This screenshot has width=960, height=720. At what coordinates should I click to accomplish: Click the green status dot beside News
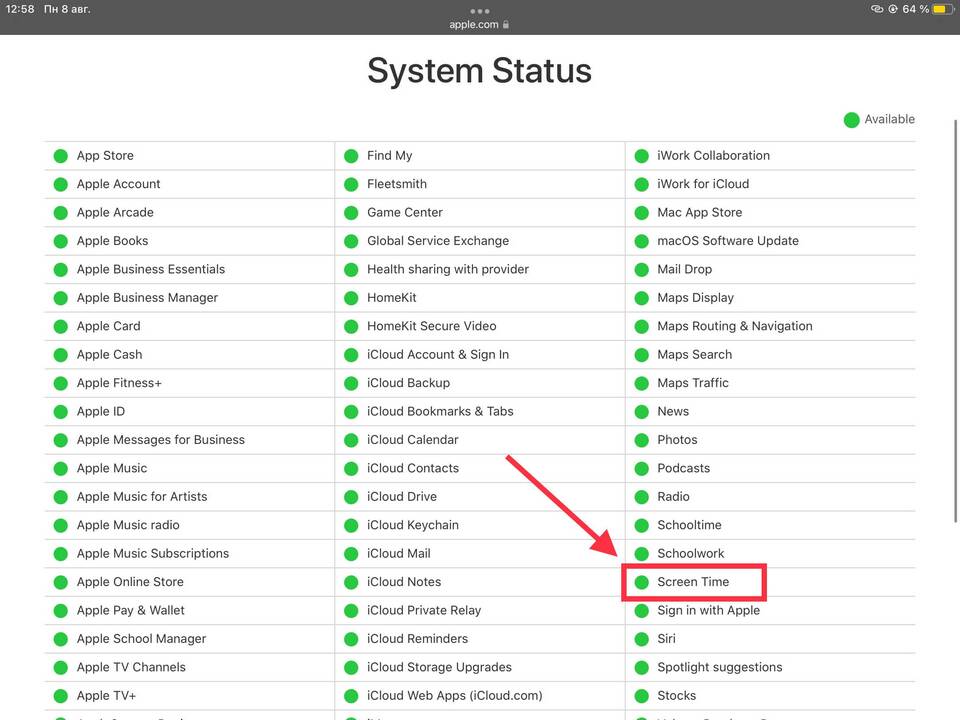[x=641, y=412]
